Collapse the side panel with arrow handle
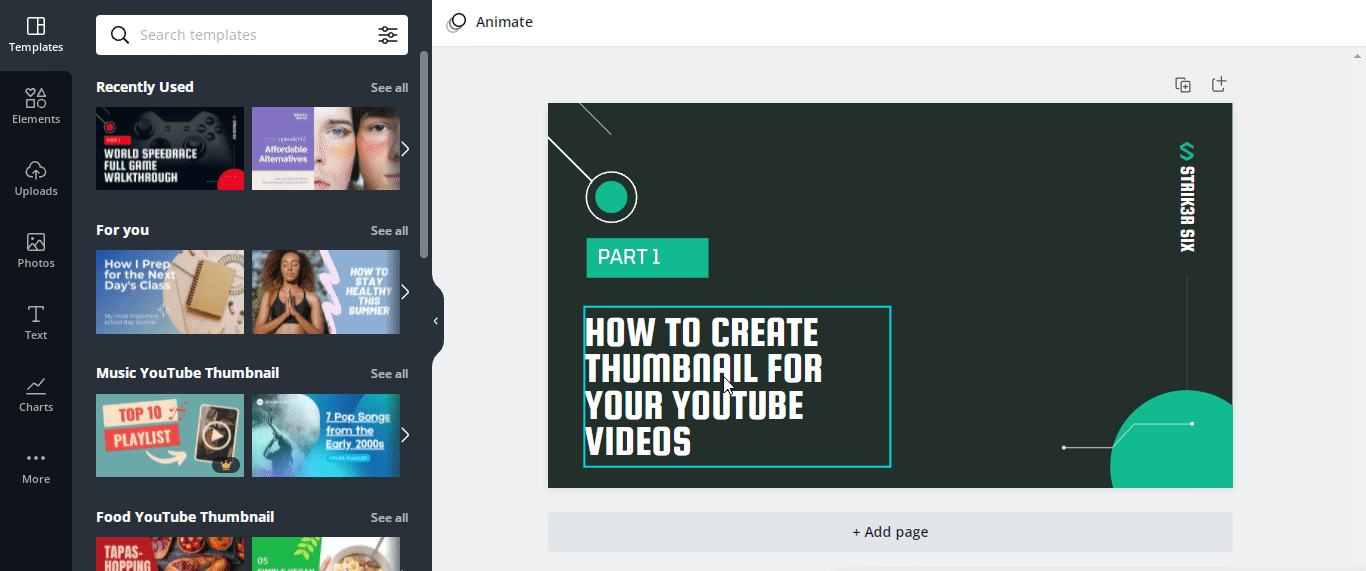 [436, 321]
